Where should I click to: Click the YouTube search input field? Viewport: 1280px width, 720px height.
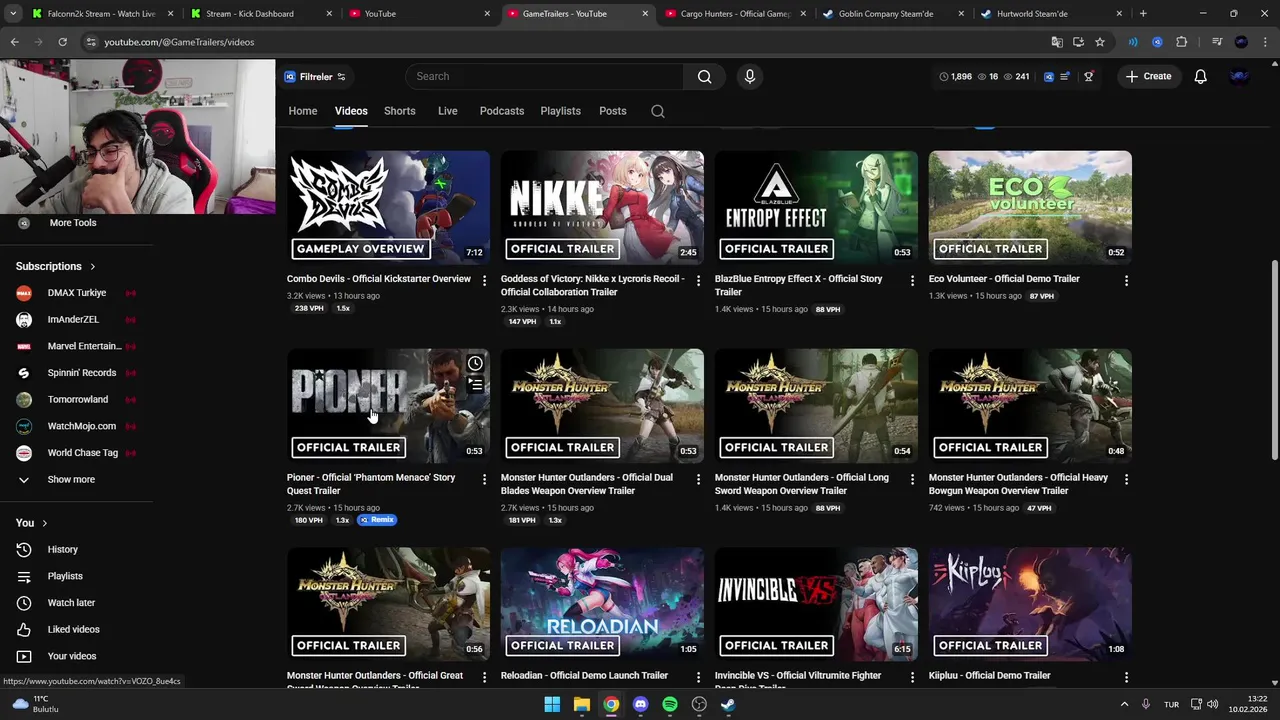[x=545, y=76]
